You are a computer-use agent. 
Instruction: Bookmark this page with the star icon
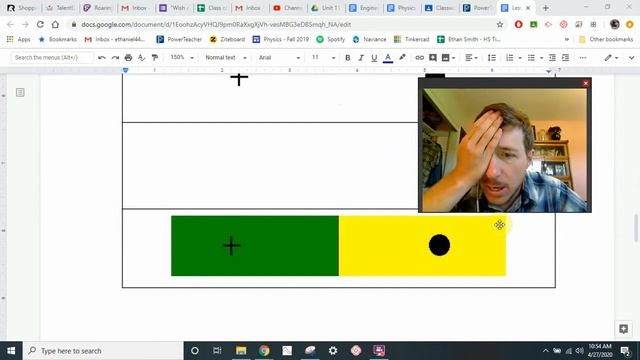pyautogui.click(x=500, y=24)
